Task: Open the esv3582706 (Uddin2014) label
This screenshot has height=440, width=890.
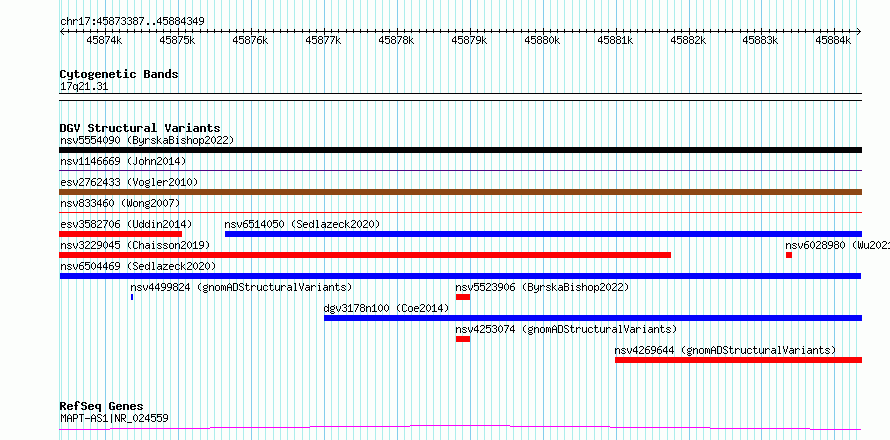Action: coord(126,224)
